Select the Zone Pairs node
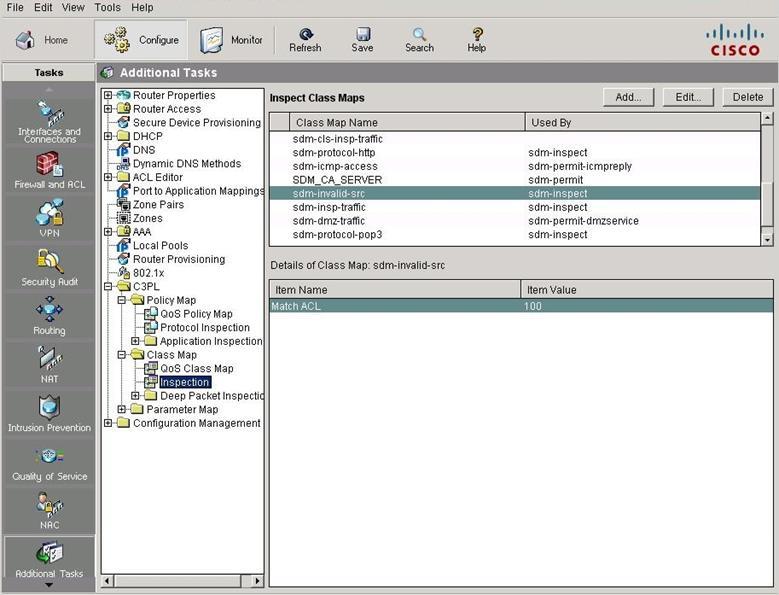779x595 pixels. coord(158,205)
